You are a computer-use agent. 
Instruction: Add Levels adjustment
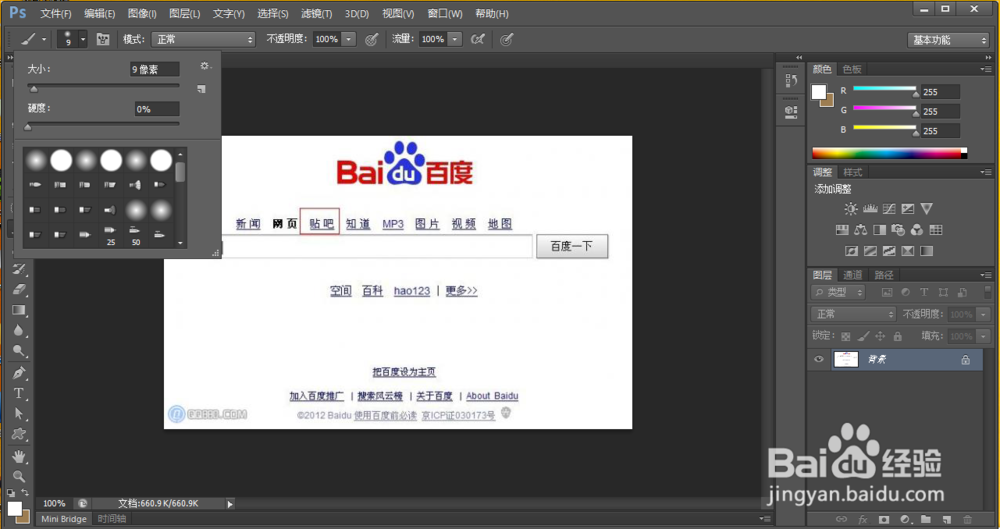coord(870,209)
